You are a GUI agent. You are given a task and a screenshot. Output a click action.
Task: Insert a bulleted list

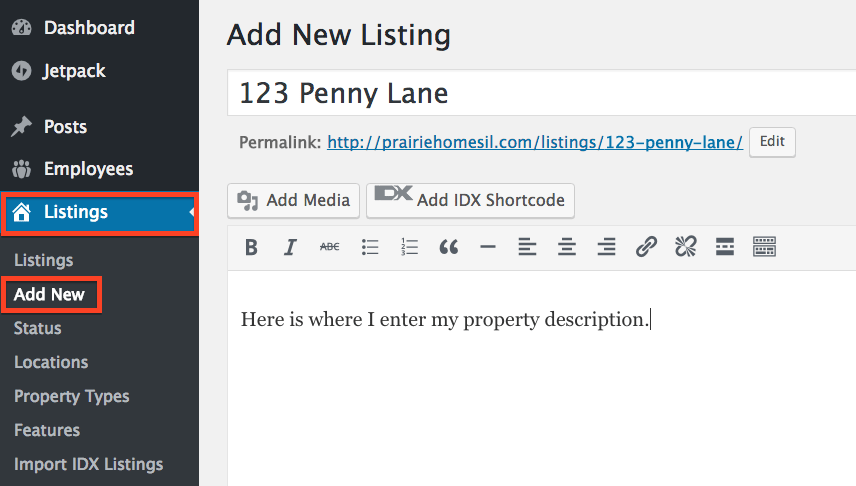tap(370, 247)
